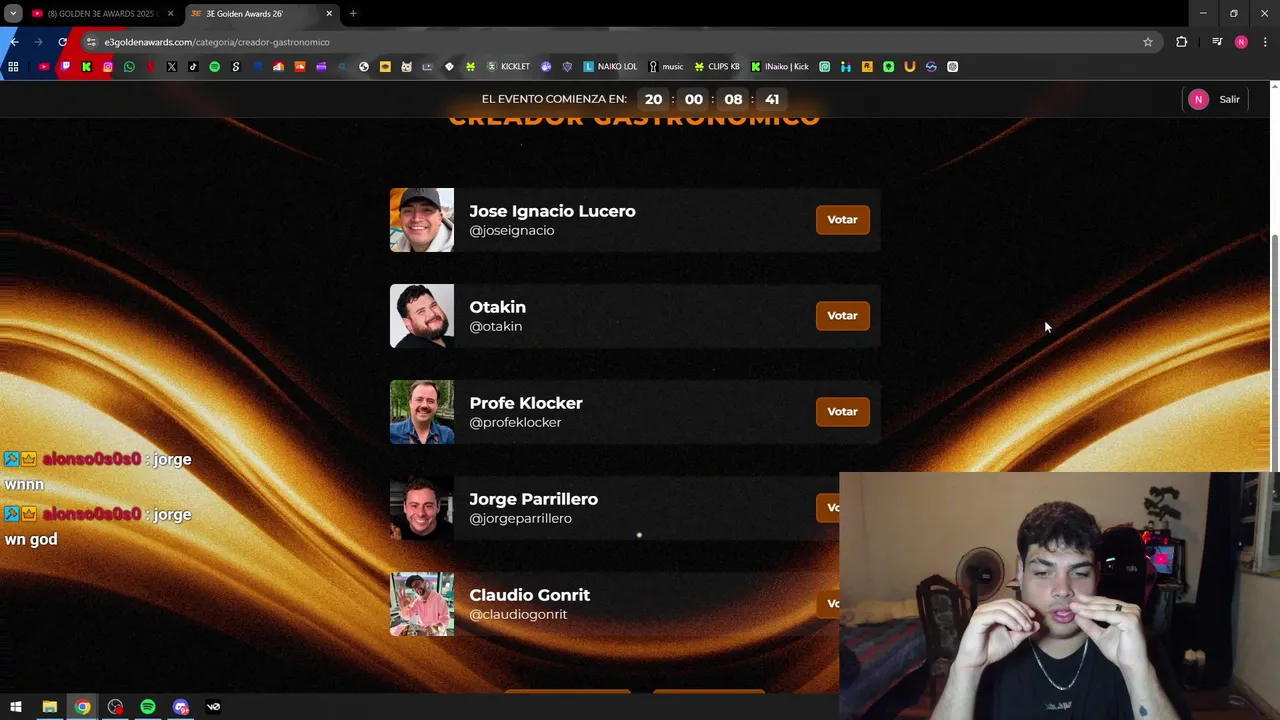This screenshot has height=720, width=1280.
Task: Open the SoundCloud bookmark icon
Action: (x=300, y=67)
